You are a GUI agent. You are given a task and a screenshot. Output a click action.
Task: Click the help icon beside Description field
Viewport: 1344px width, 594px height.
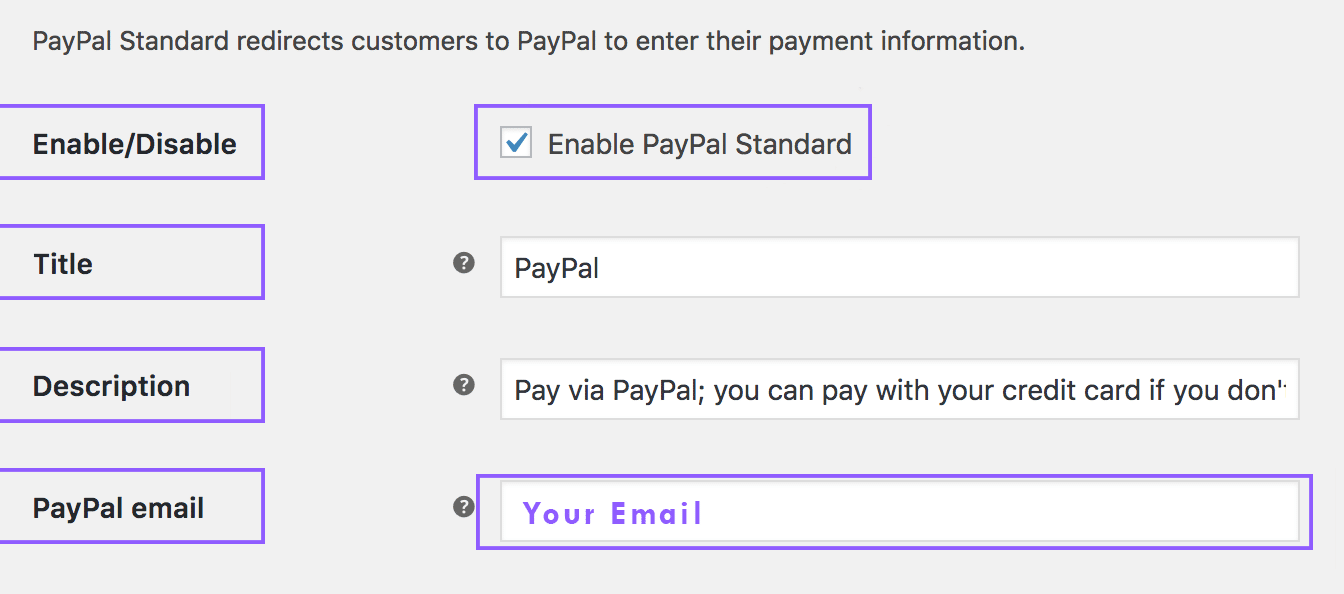click(463, 385)
